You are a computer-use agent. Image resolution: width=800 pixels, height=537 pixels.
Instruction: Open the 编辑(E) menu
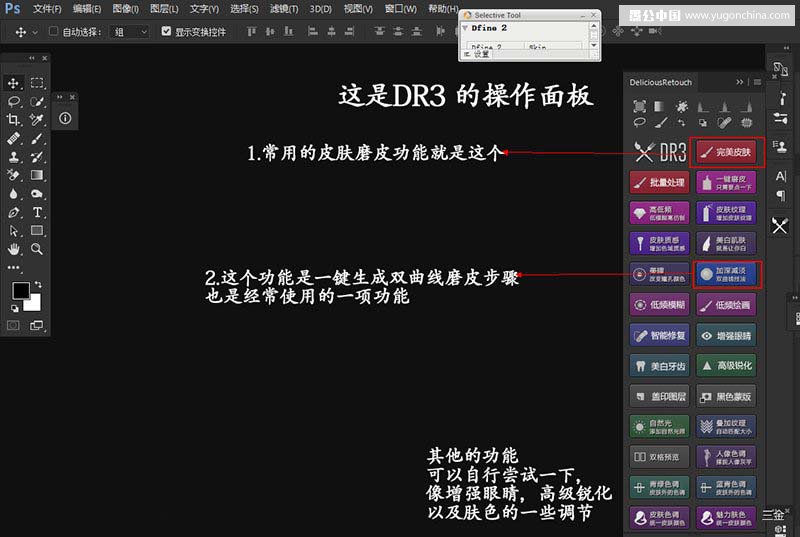(86, 9)
